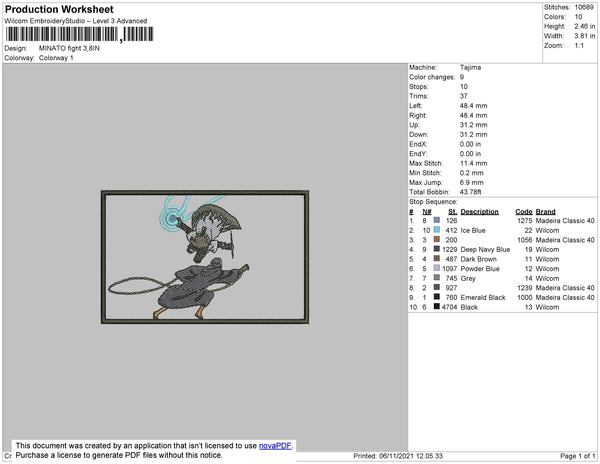Click the 'N#' column header
This screenshot has width=600, height=464.
[427, 212]
